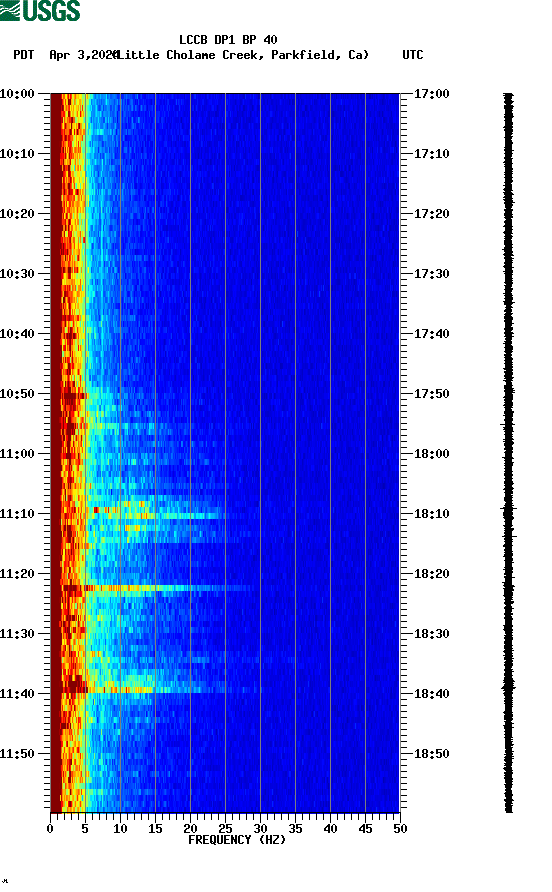
Task: Click the 17:20 UTC time label
Action: click(431, 214)
